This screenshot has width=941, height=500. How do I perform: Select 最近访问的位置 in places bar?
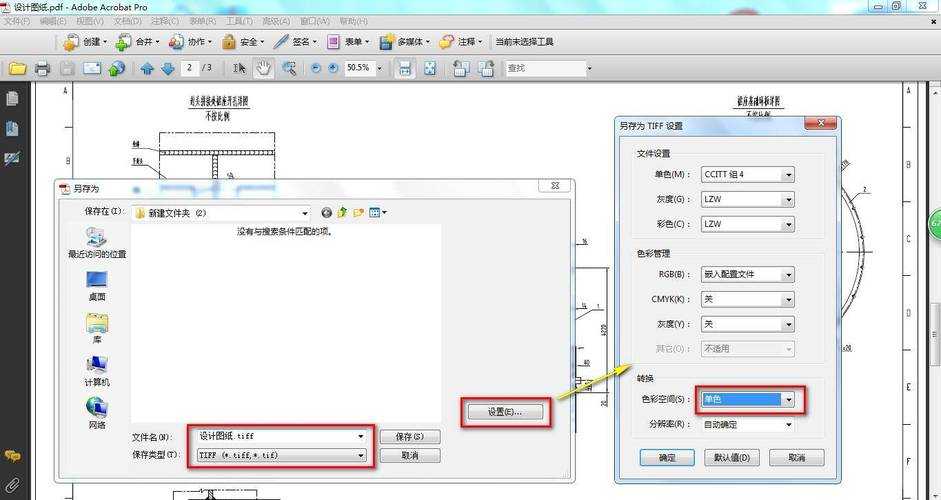[x=97, y=243]
